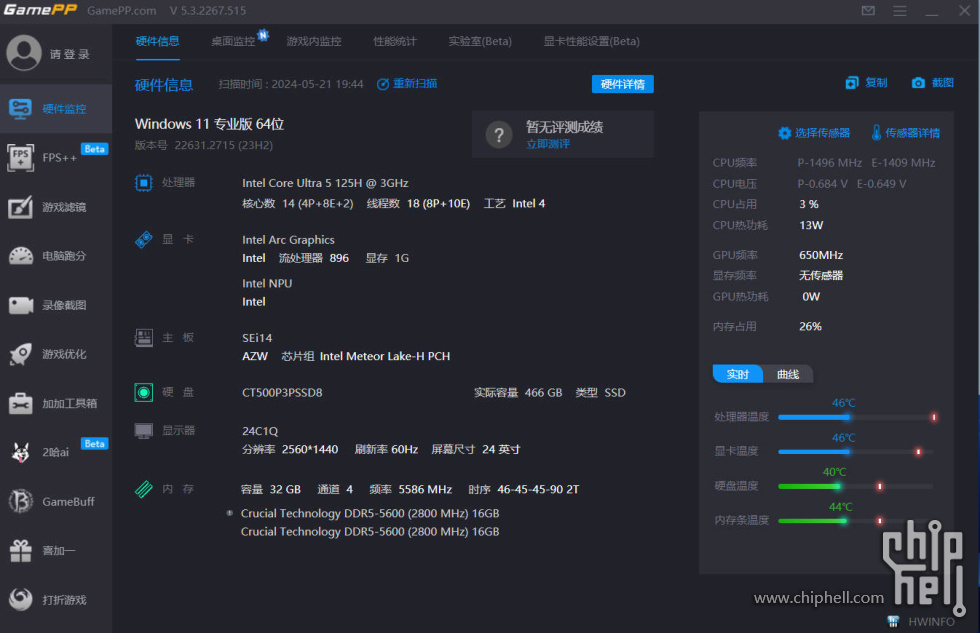Click the 硬件详情 button
Viewport: 980px width, 633px height.
point(622,84)
